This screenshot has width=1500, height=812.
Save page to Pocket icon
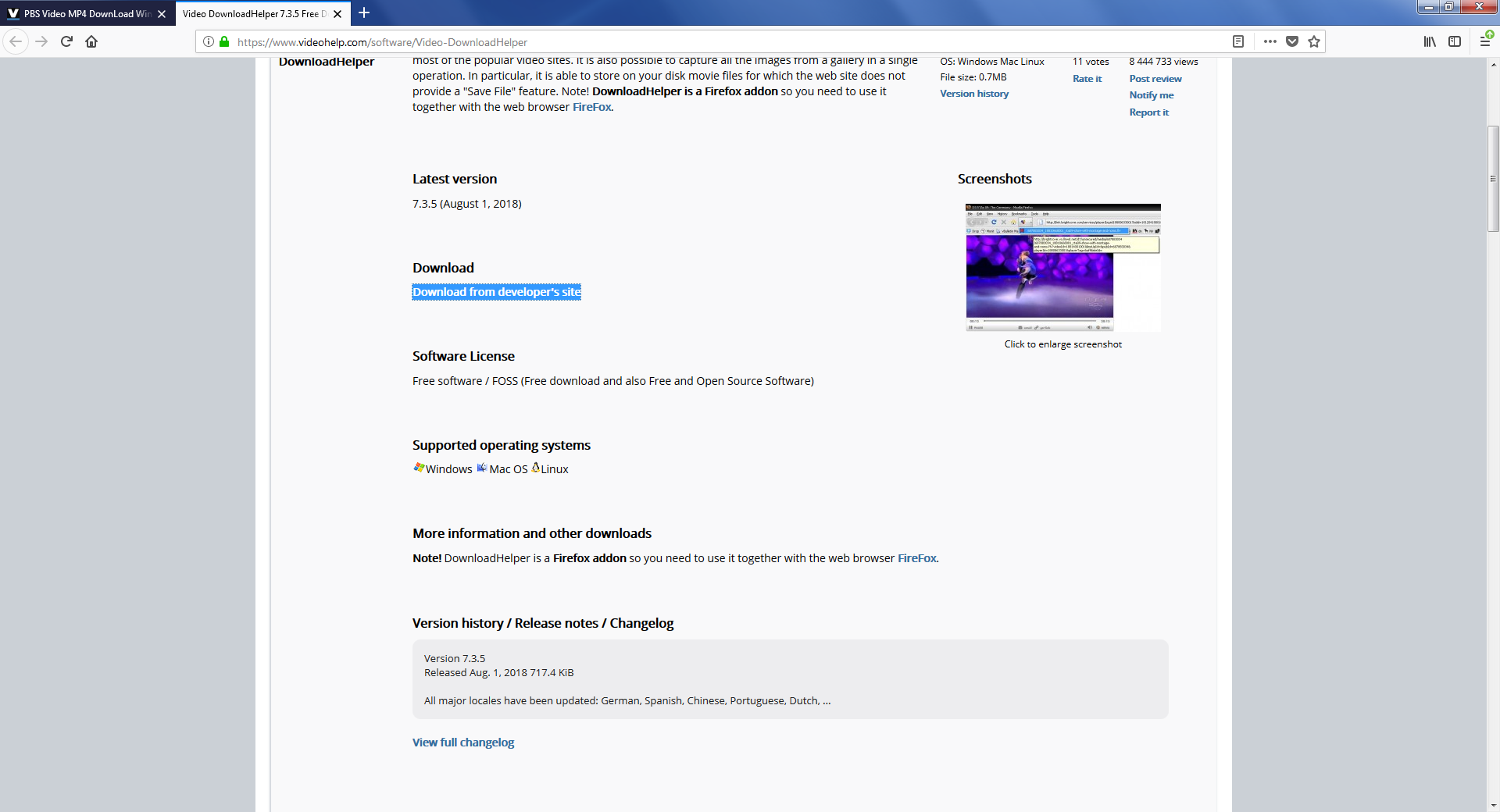tap(1292, 41)
